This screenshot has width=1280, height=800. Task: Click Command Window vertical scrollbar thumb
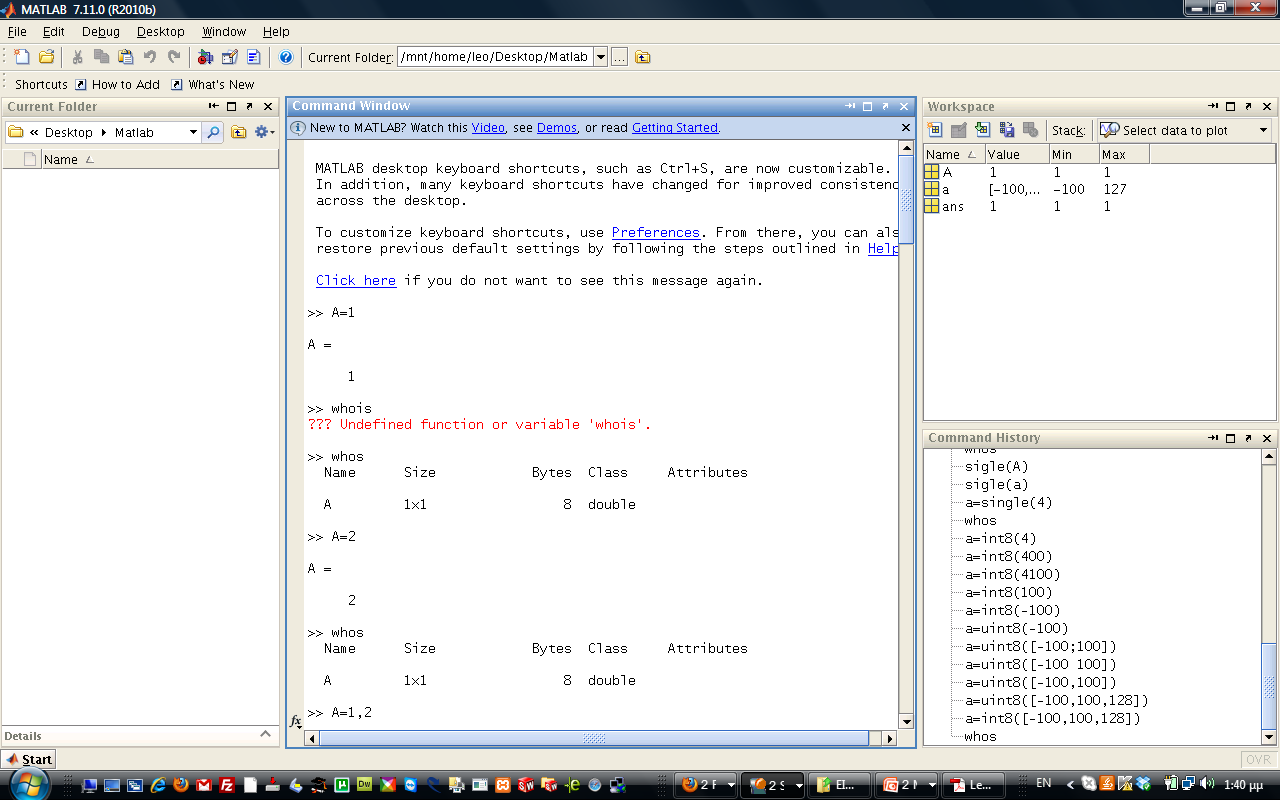[x=906, y=199]
